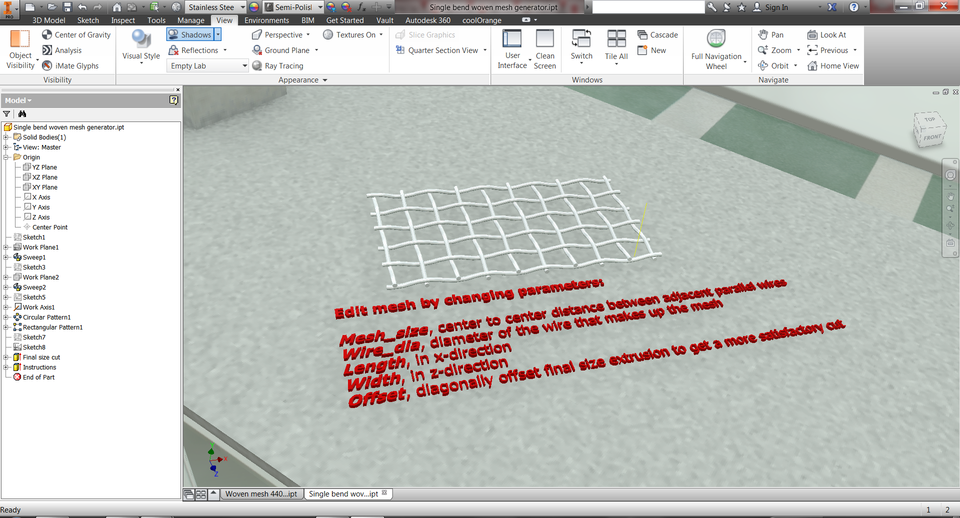This screenshot has height=518, width=960.
Task: Click the Undo arrow
Action: 82,7
